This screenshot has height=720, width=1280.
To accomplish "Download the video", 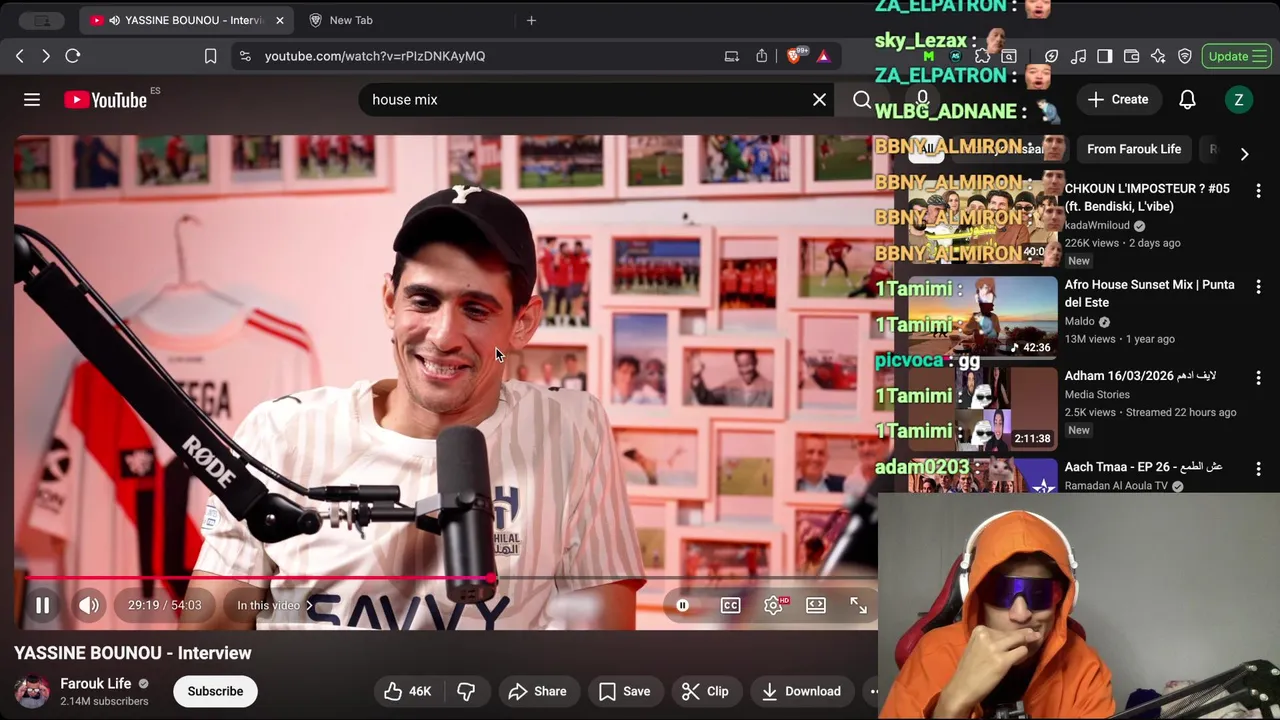I will coord(801,691).
